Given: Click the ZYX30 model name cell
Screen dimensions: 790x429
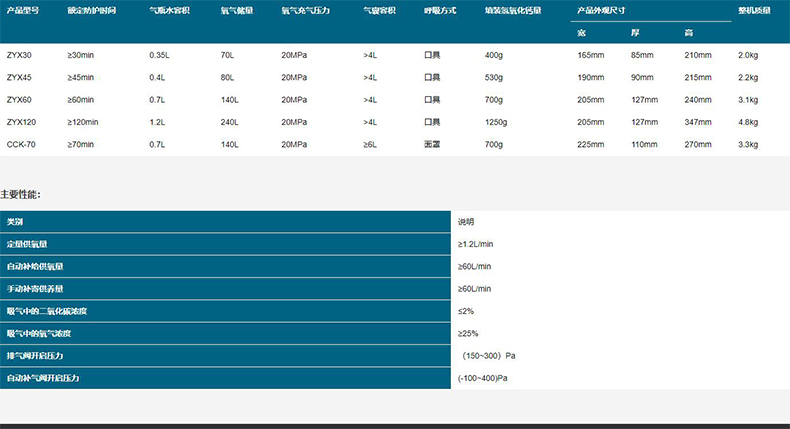Looking at the screenshot, I should (19, 54).
